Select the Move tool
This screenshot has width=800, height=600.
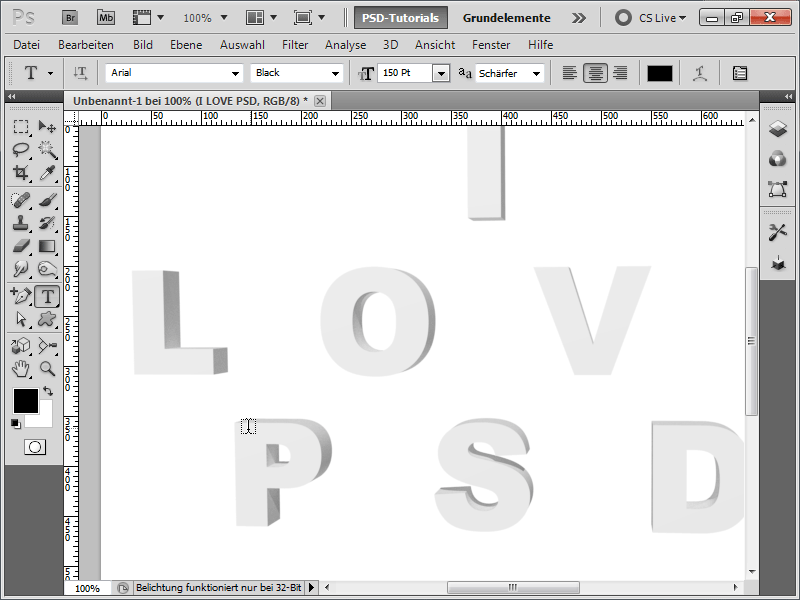pyautogui.click(x=47, y=126)
